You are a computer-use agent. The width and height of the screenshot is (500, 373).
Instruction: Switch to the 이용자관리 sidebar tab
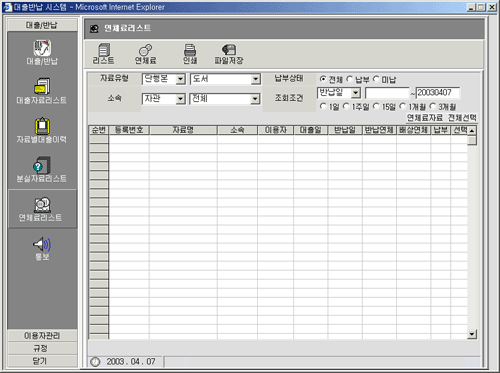tap(42, 336)
